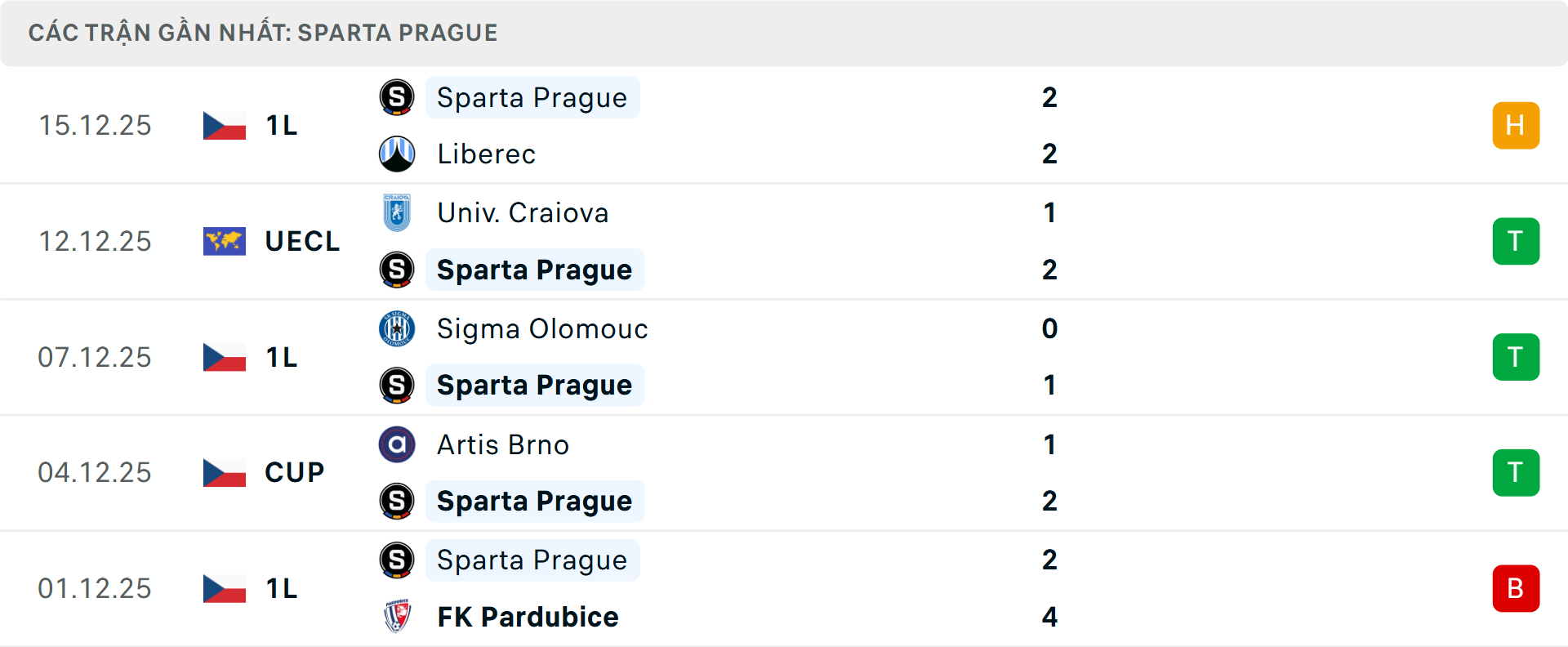Click the Sigma Olomouc team logo

[397, 328]
